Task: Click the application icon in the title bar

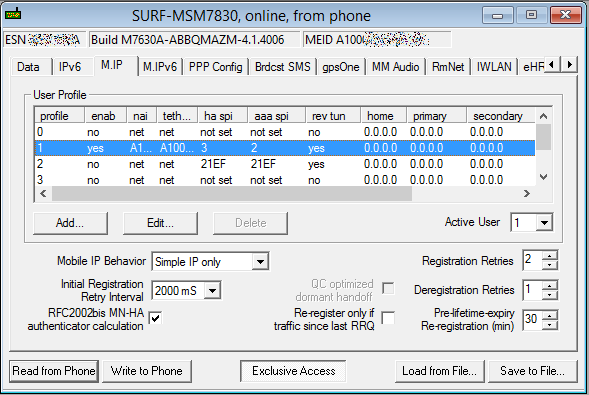Action: point(13,14)
